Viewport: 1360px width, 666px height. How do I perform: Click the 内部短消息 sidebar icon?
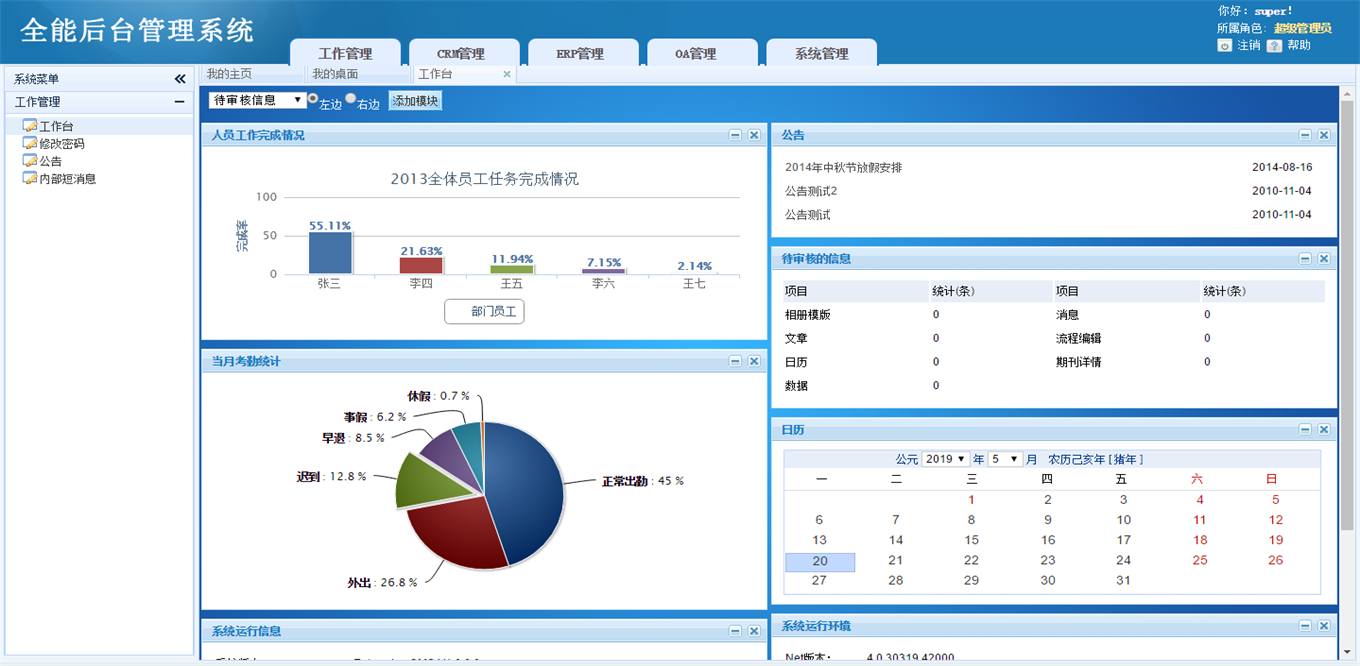pyautogui.click(x=29, y=178)
